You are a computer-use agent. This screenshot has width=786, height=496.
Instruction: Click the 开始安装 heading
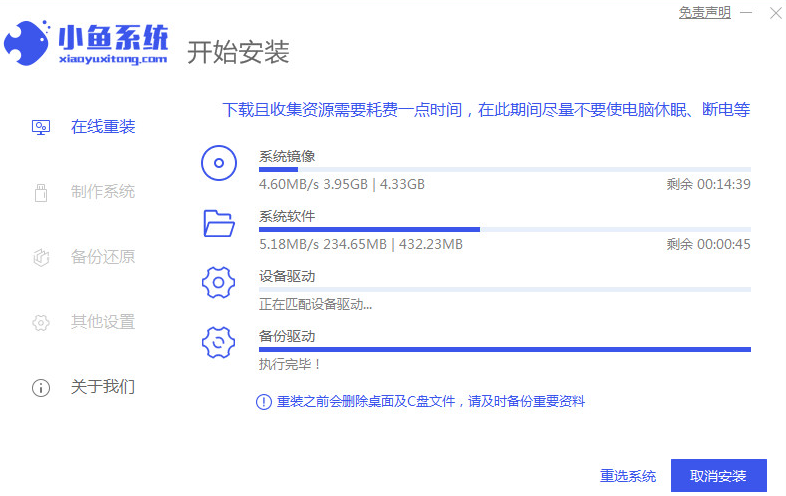[239, 52]
